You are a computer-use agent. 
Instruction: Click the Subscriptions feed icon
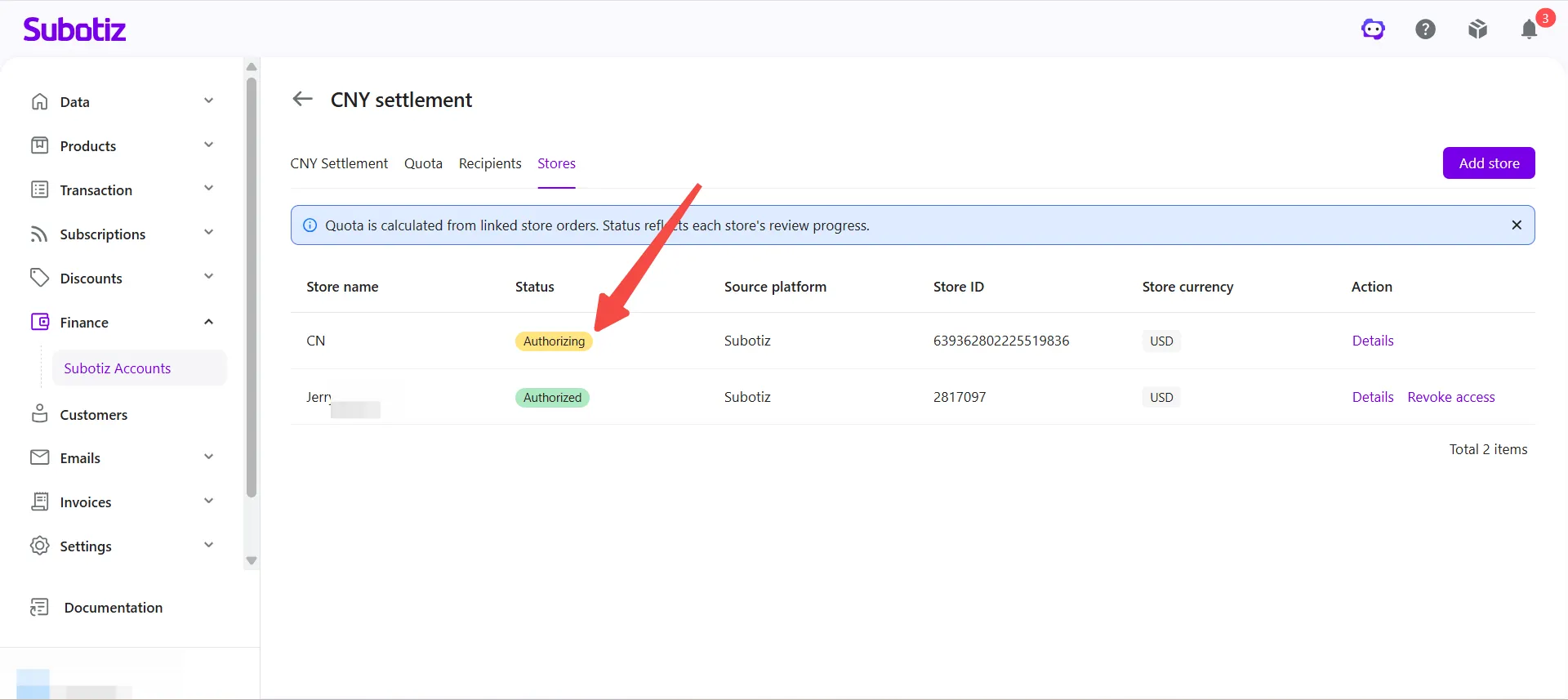pos(39,234)
